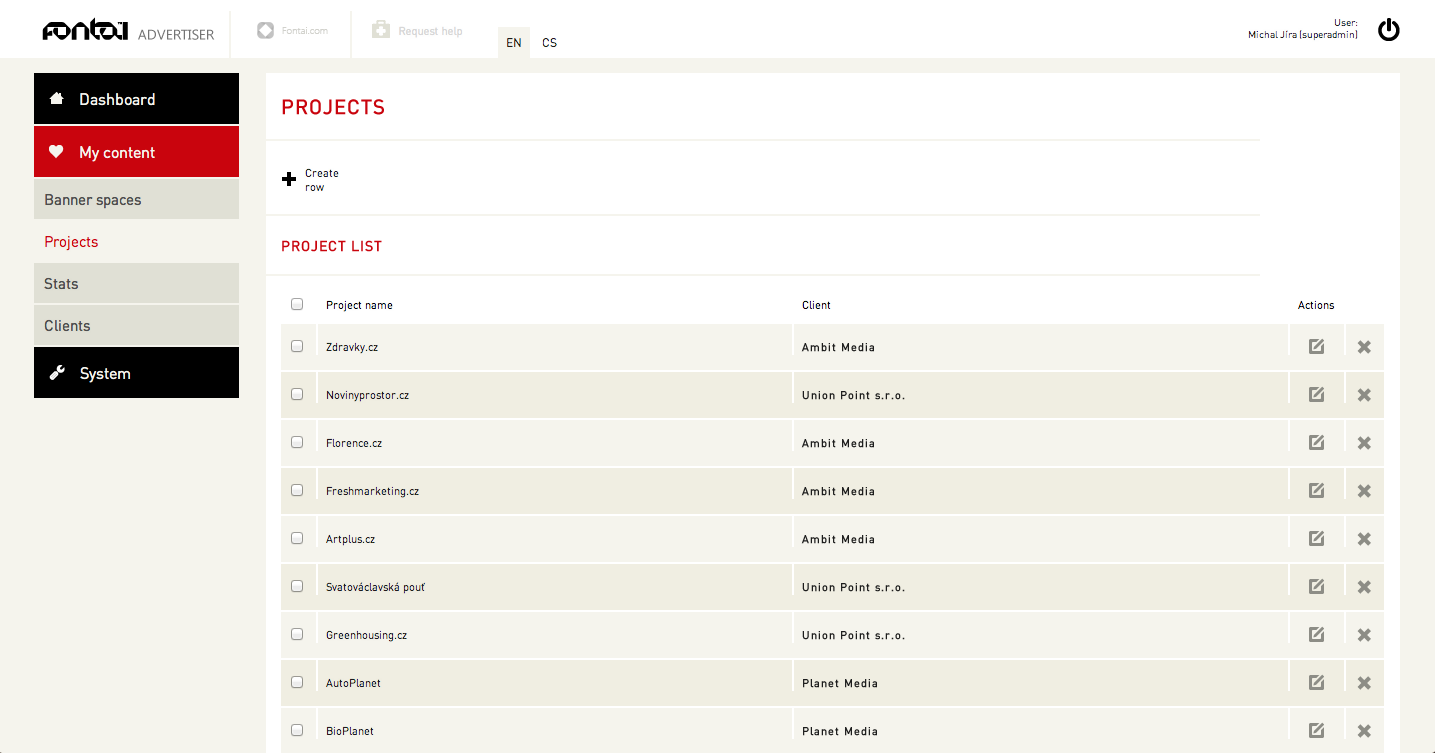Edit the BioPlanet project
Image resolution: width=1435 pixels, height=753 pixels.
1316,731
